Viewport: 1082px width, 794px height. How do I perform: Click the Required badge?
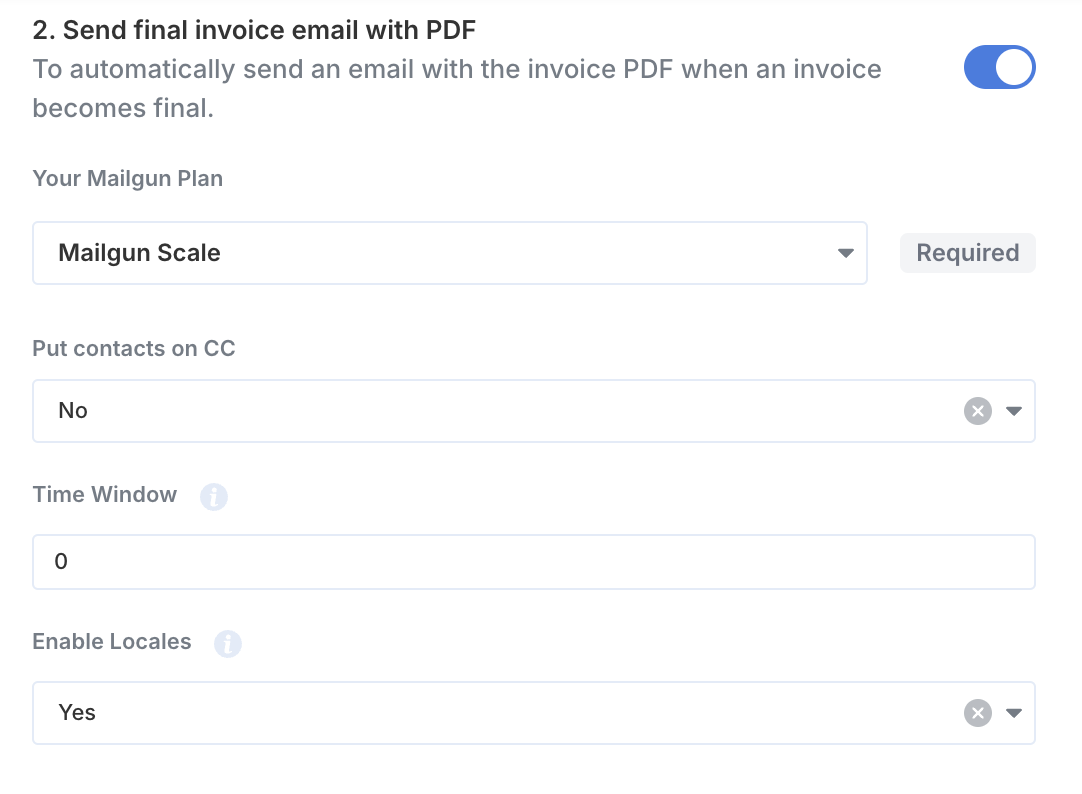coord(967,253)
